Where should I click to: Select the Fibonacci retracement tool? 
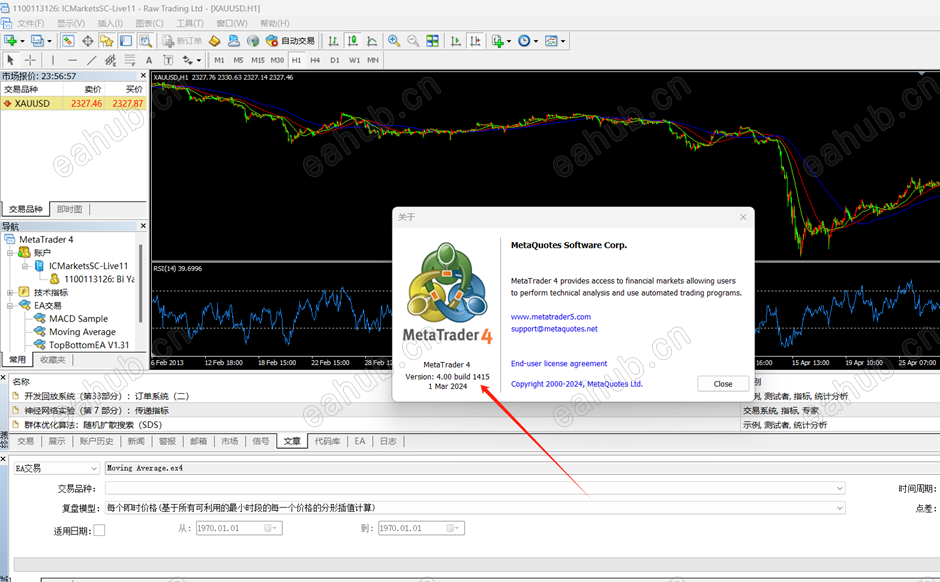click(x=129, y=60)
